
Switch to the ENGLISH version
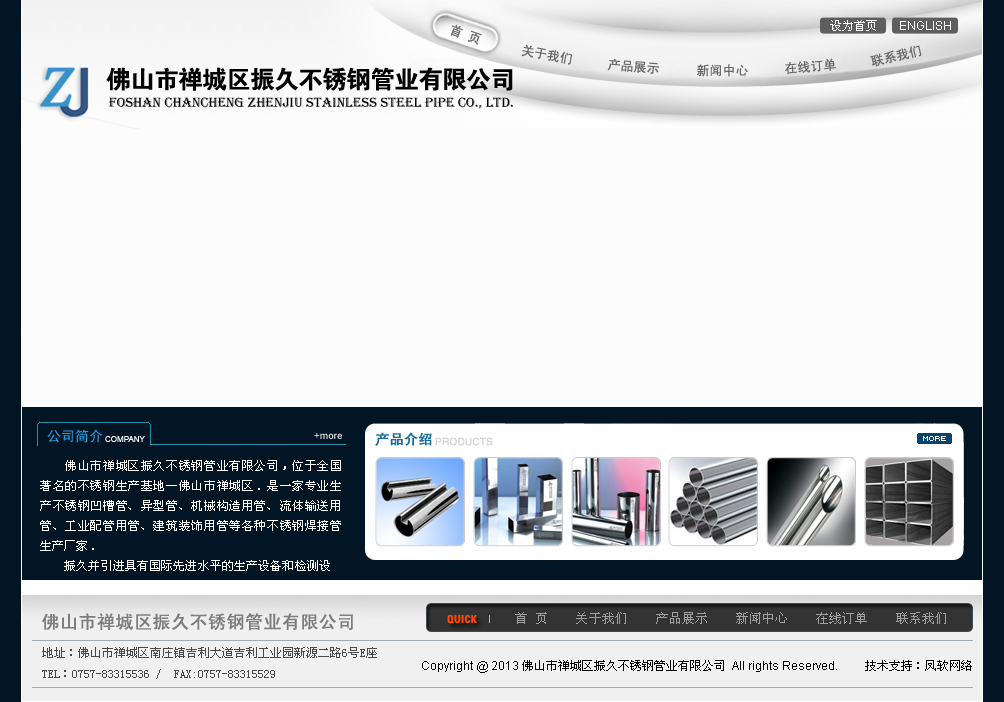tap(925, 26)
